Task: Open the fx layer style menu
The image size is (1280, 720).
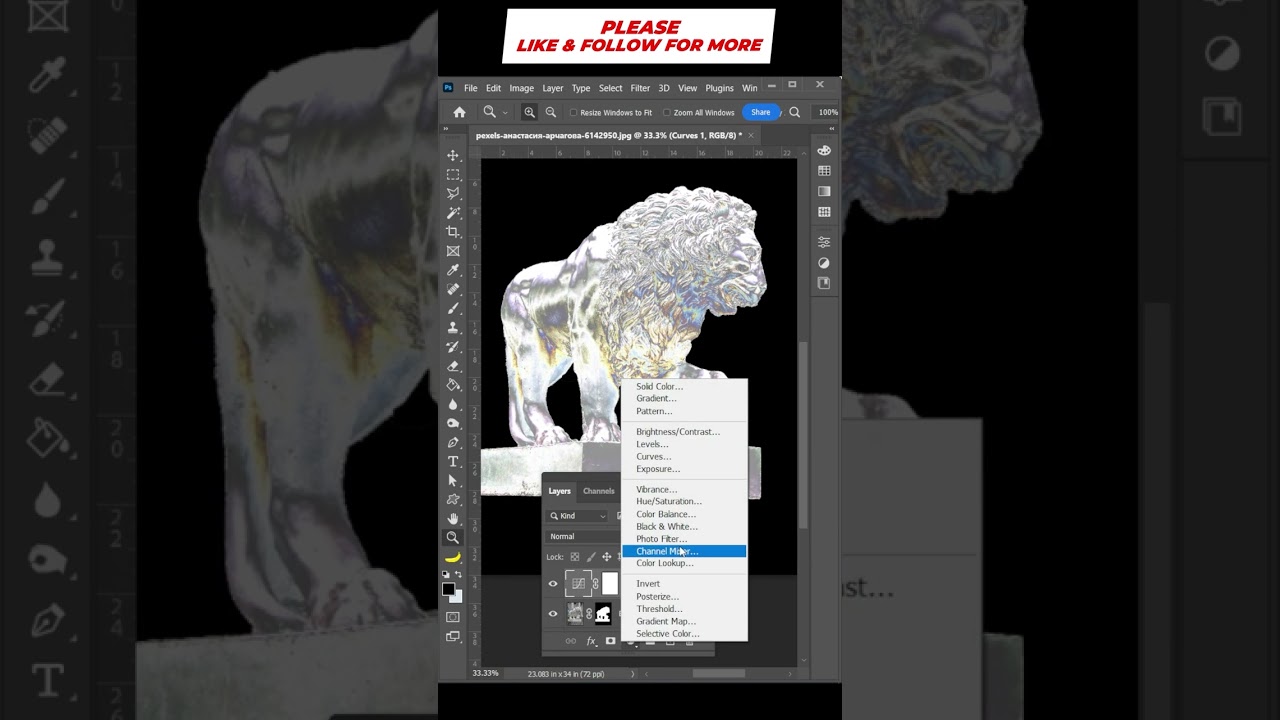Action: click(591, 641)
